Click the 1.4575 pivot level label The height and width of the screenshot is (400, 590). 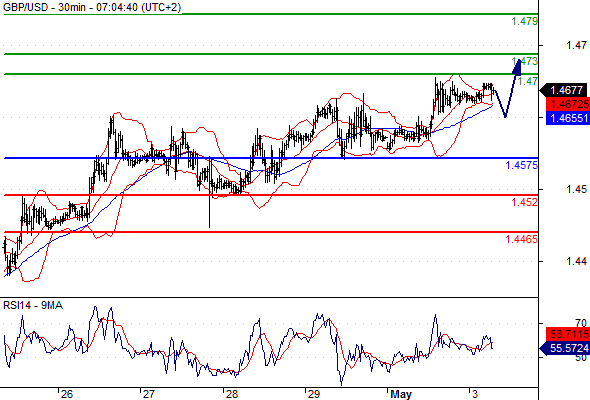point(522,165)
